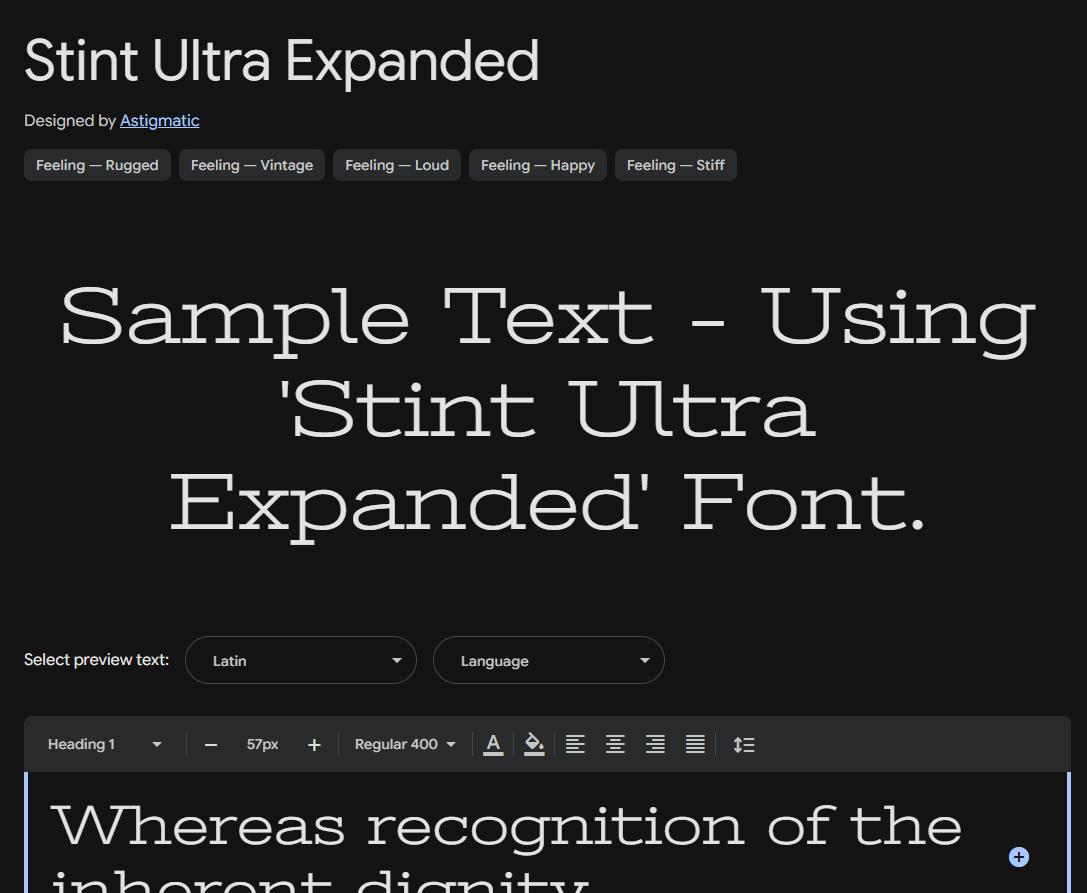1087x893 pixels.
Task: Align text right
Action: coord(655,745)
